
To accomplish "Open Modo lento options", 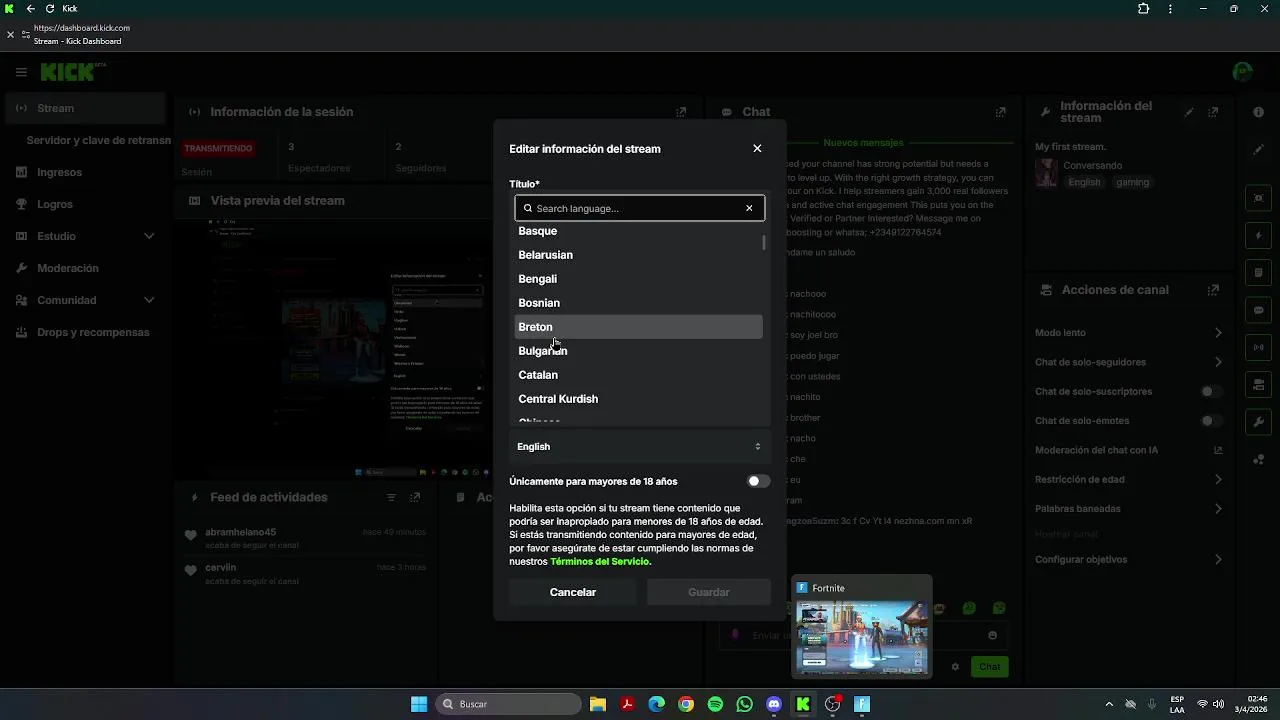I will click(x=1128, y=332).
